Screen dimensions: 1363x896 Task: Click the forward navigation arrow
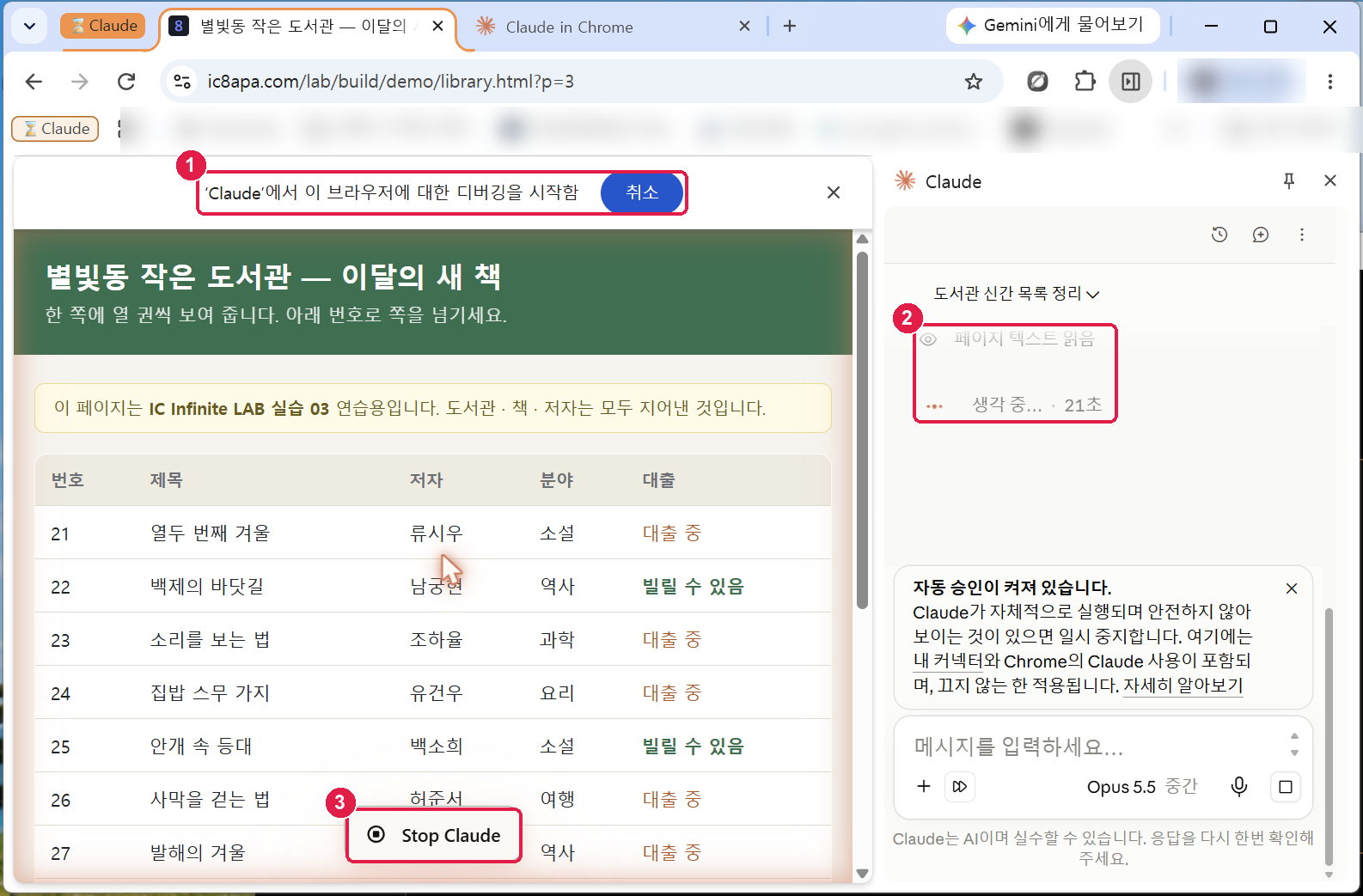tap(80, 82)
